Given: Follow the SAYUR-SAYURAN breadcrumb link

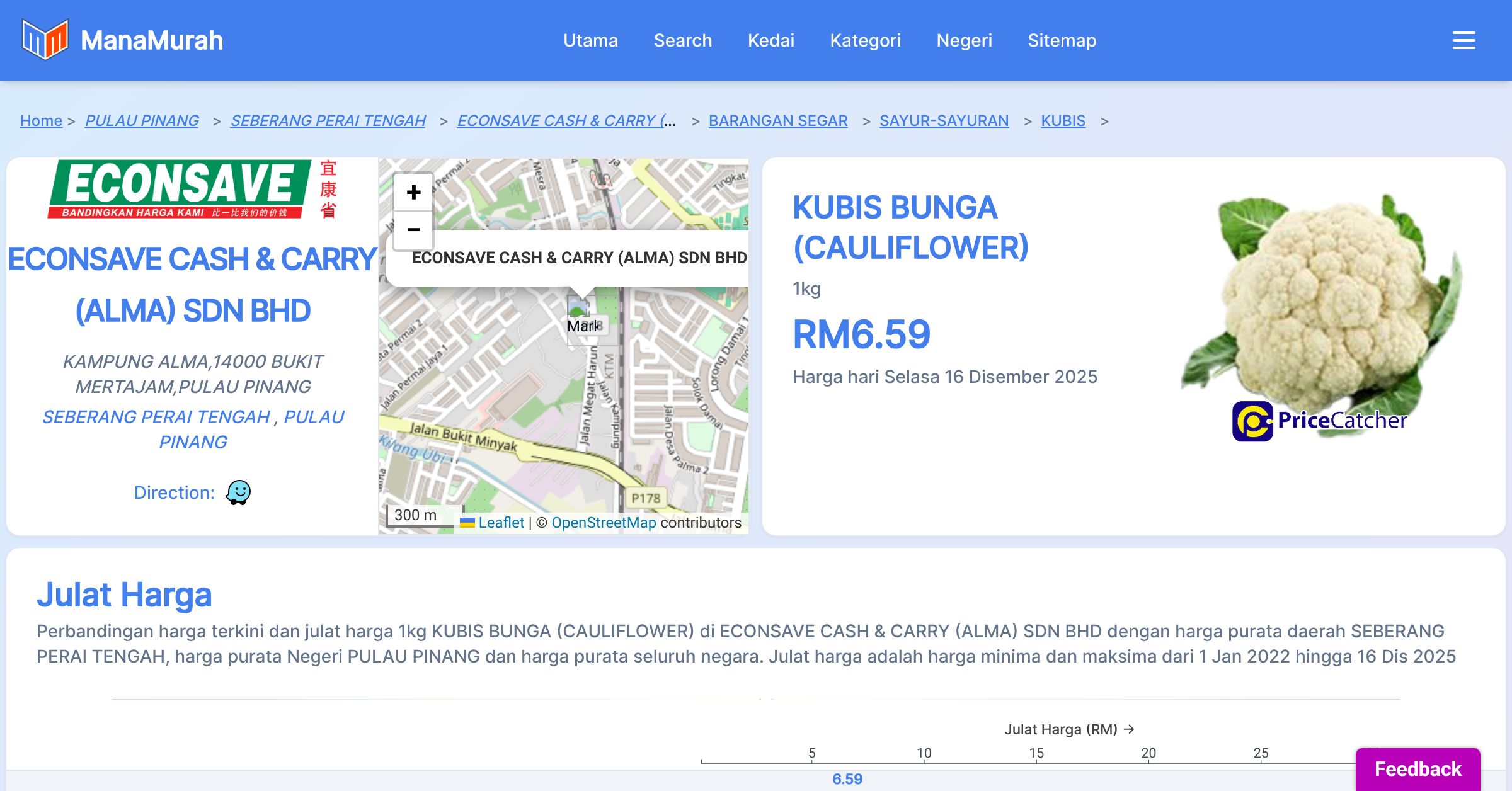Looking at the screenshot, I should [x=944, y=120].
